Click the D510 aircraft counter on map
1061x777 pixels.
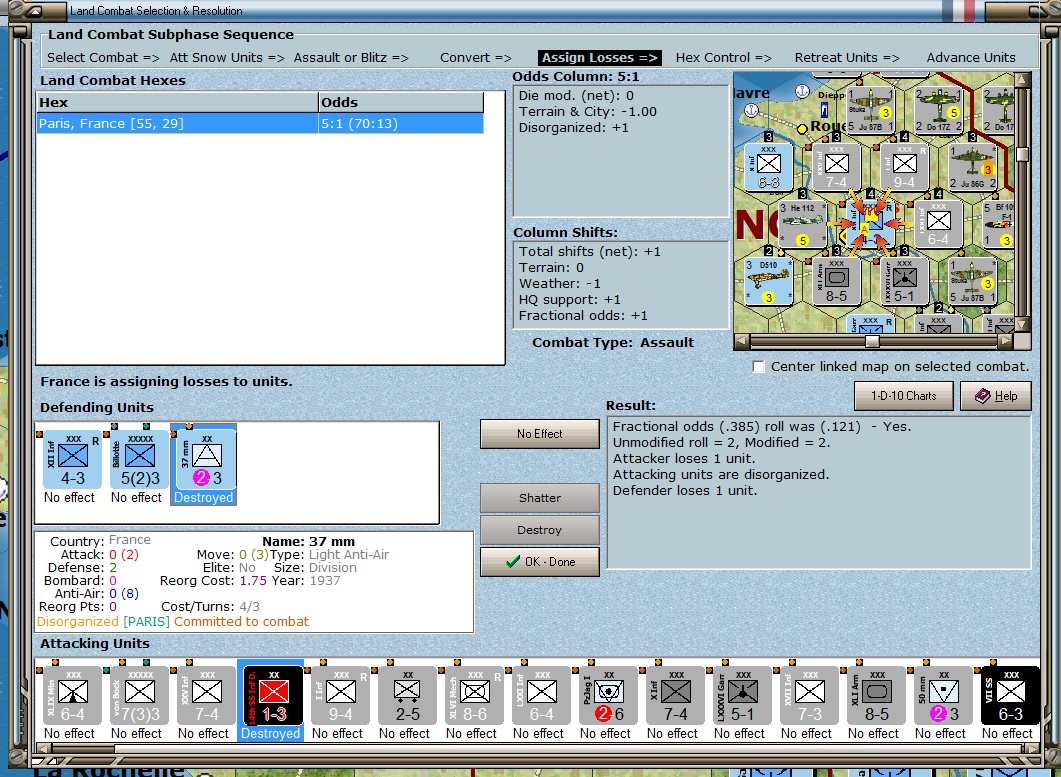(769, 281)
